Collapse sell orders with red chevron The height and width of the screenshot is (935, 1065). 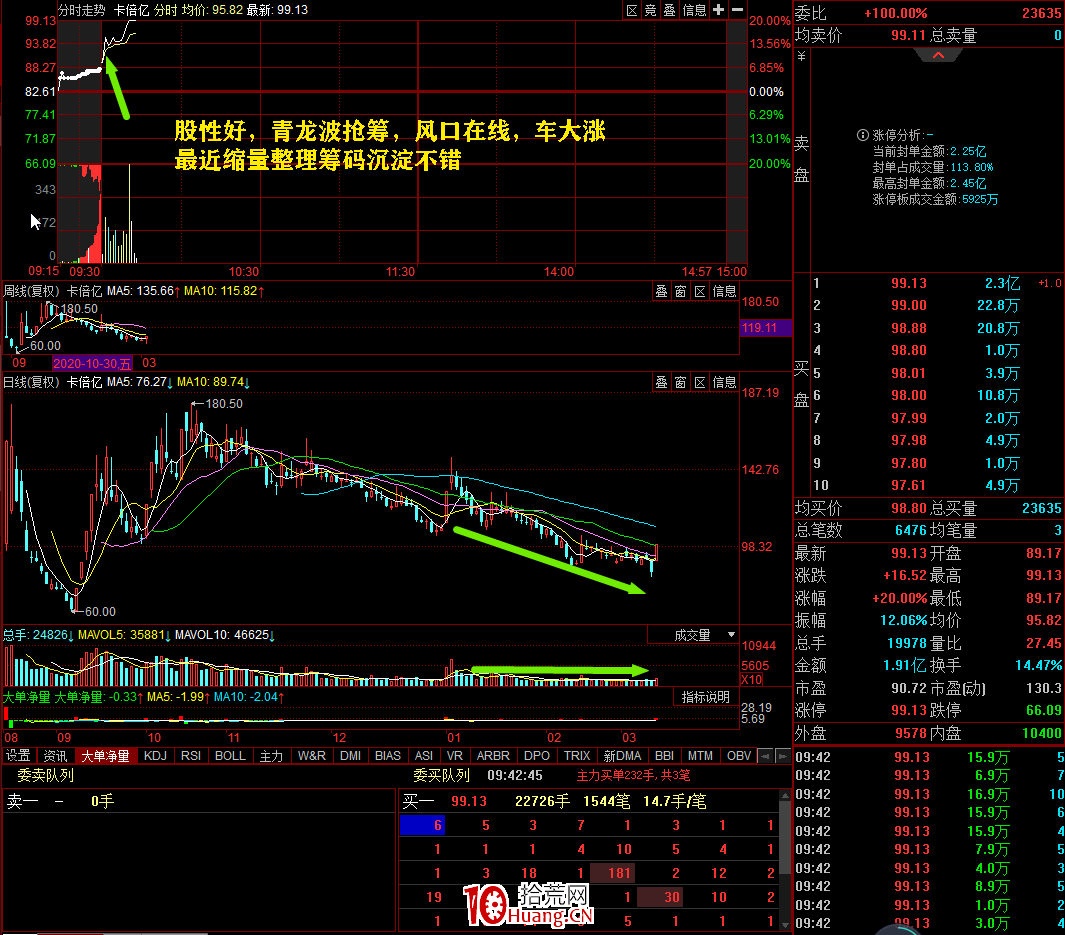click(938, 56)
